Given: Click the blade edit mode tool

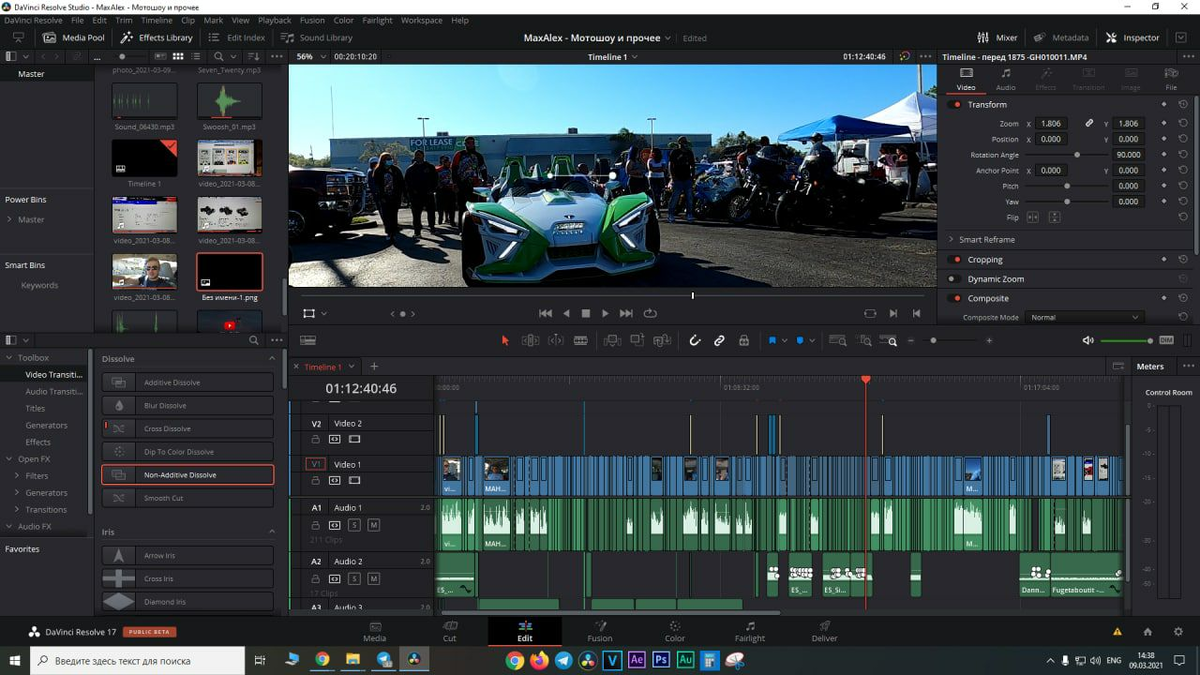Looking at the screenshot, I should tap(580, 341).
